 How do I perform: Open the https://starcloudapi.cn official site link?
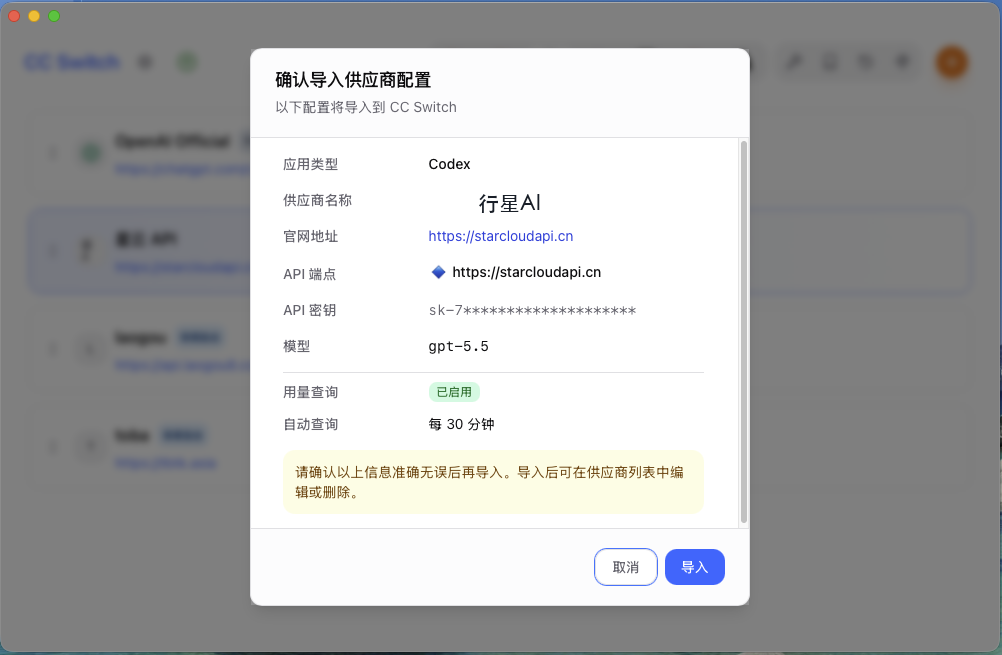(500, 236)
